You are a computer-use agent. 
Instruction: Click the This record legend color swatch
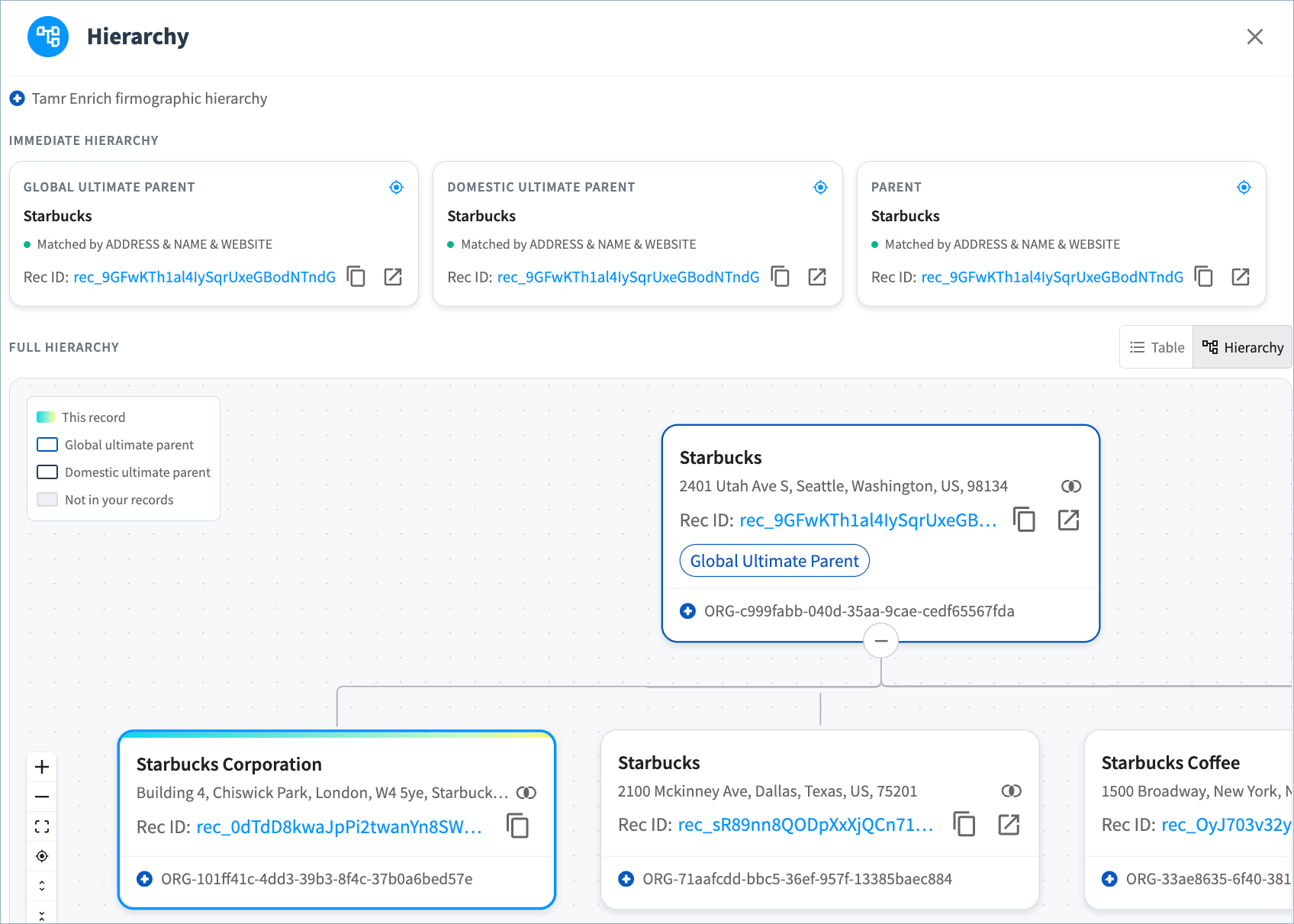pos(46,417)
